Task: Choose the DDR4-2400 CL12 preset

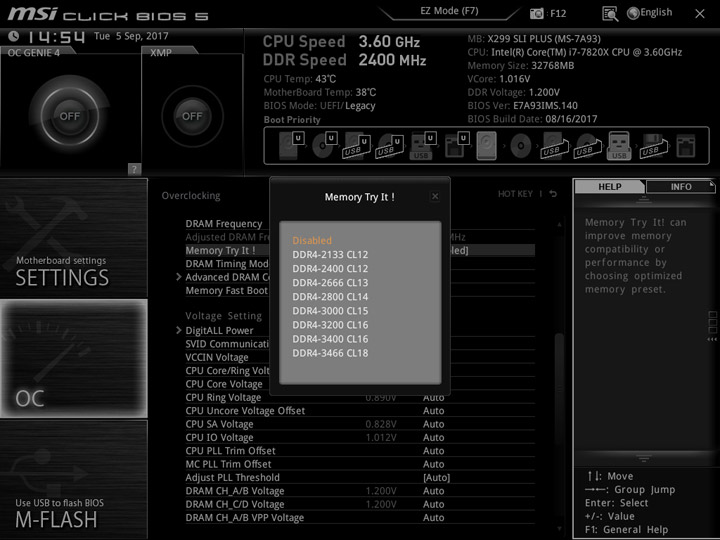Action: (x=330, y=269)
